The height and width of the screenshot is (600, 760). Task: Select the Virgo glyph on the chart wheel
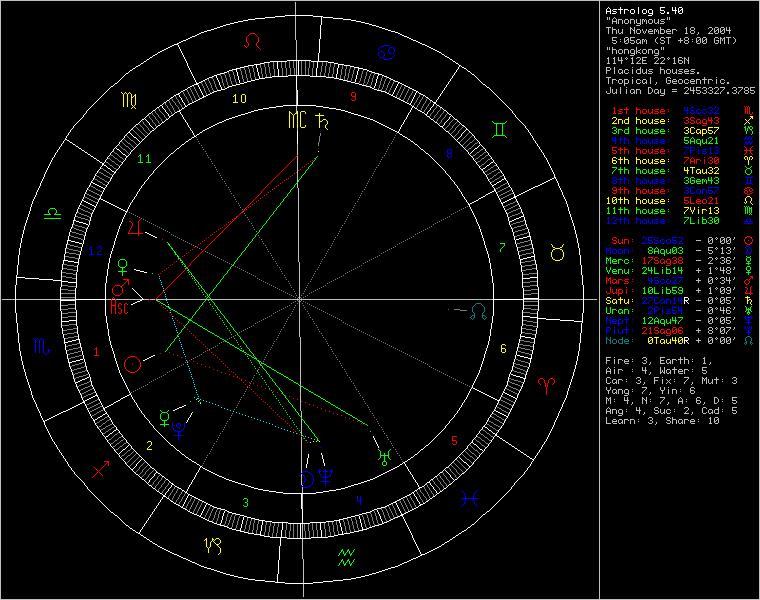(129, 100)
